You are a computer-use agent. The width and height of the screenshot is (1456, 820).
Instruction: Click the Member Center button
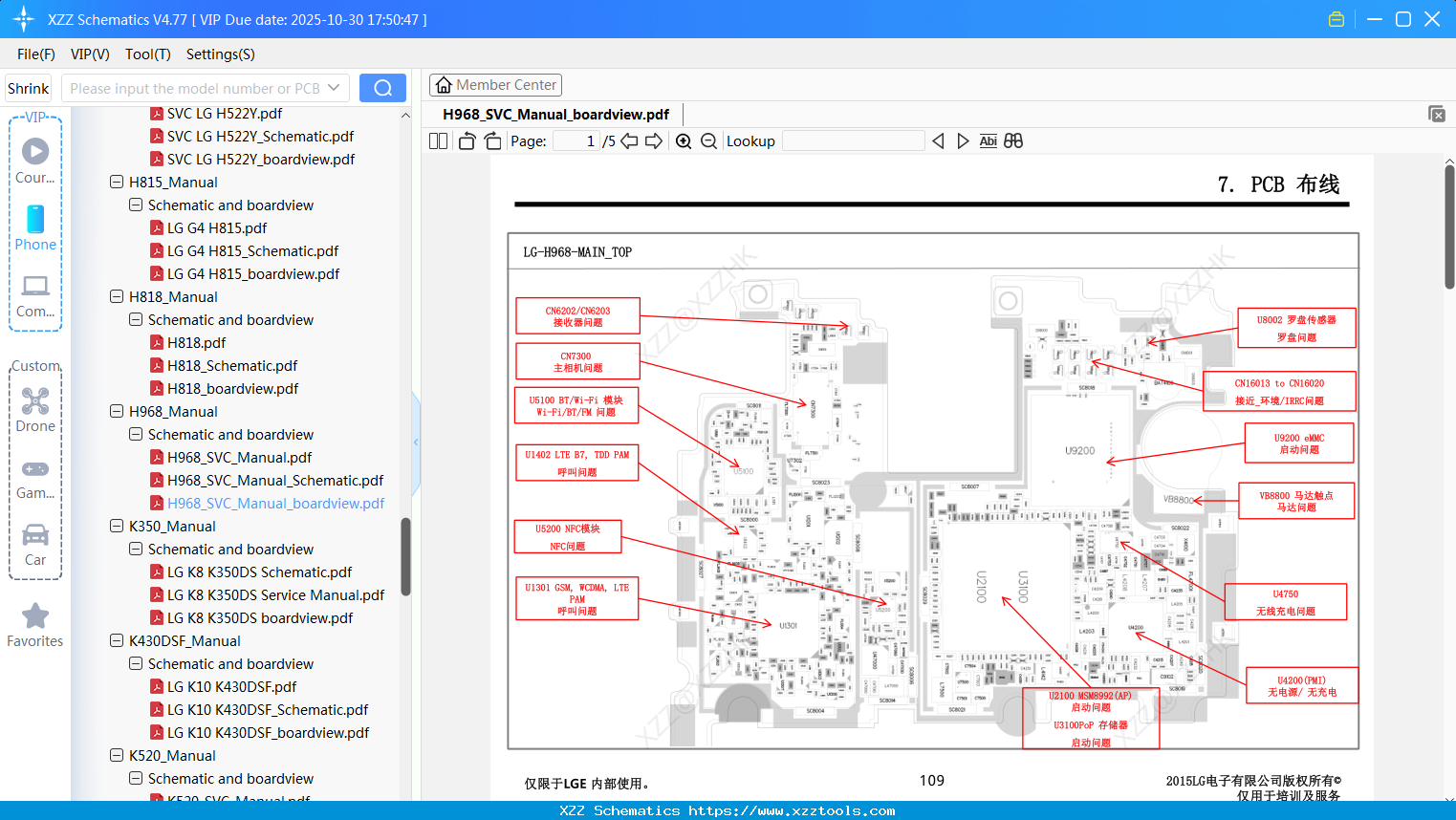(495, 84)
